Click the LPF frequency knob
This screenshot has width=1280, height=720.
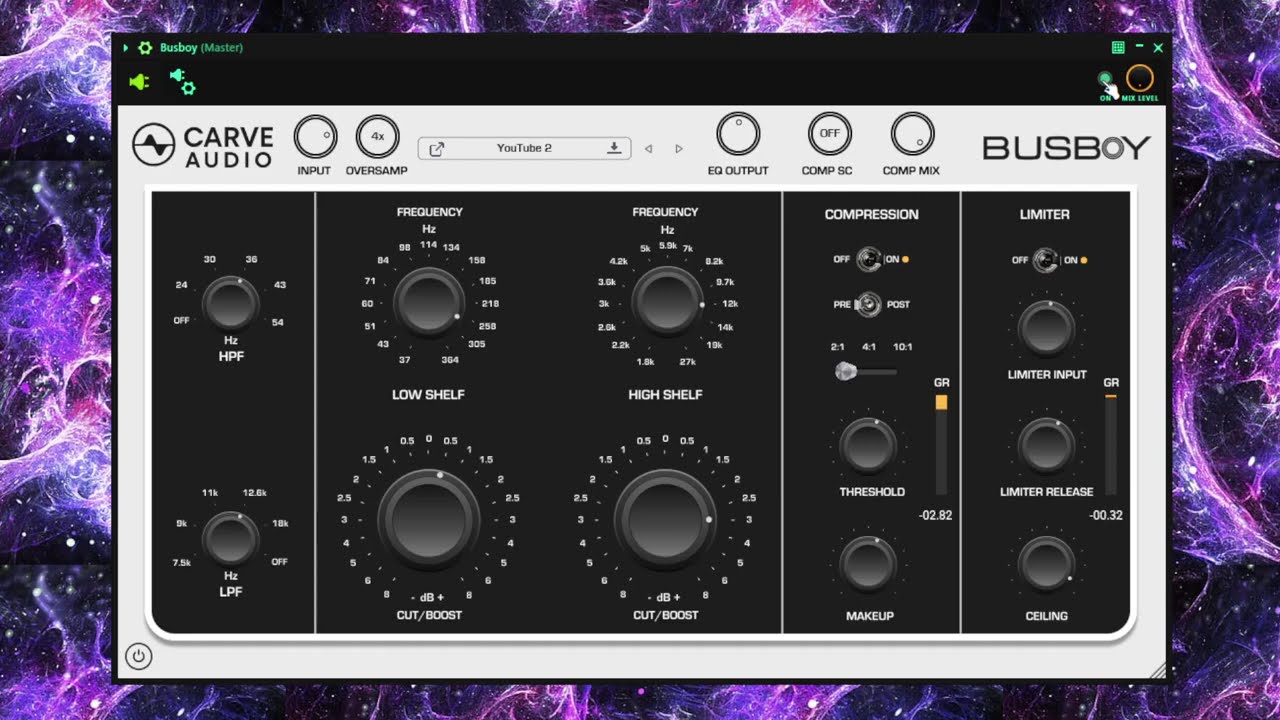pyautogui.click(x=230, y=539)
